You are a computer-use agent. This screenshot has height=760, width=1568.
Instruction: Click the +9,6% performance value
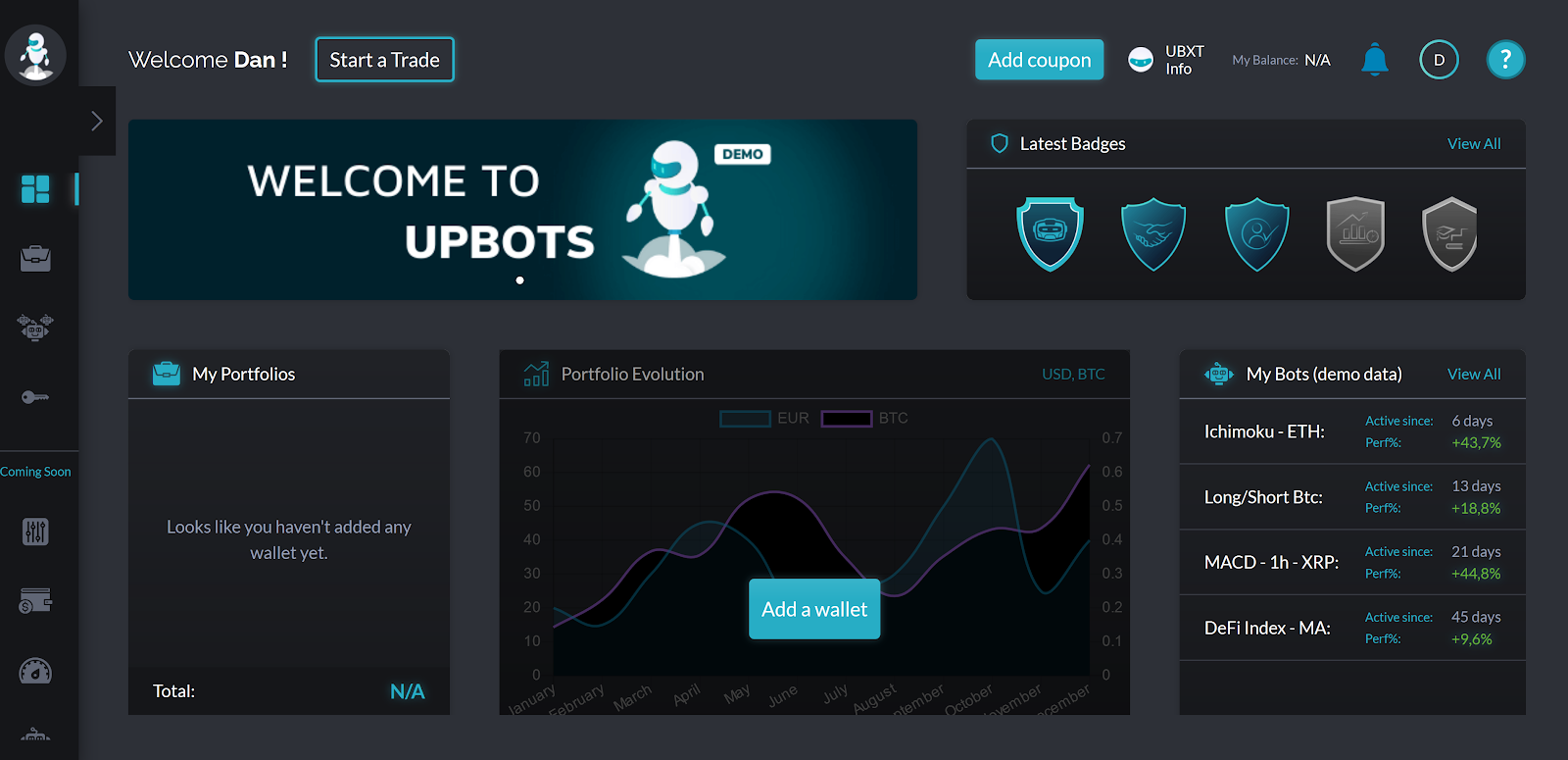(x=1472, y=638)
